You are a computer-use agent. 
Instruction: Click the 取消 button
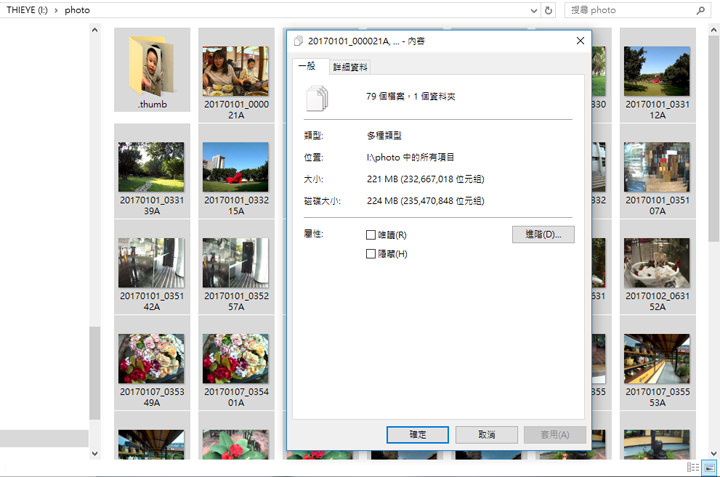tap(487, 435)
